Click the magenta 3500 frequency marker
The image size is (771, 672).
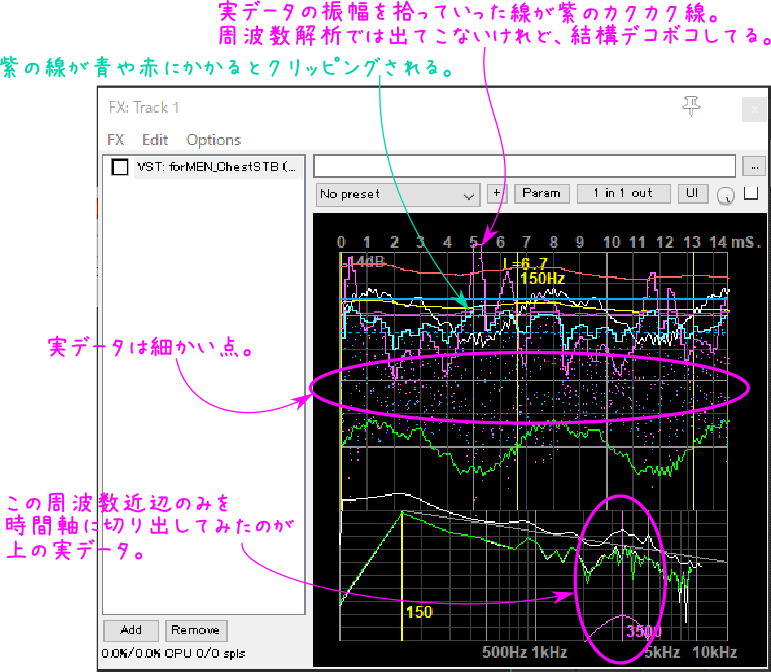623,575
